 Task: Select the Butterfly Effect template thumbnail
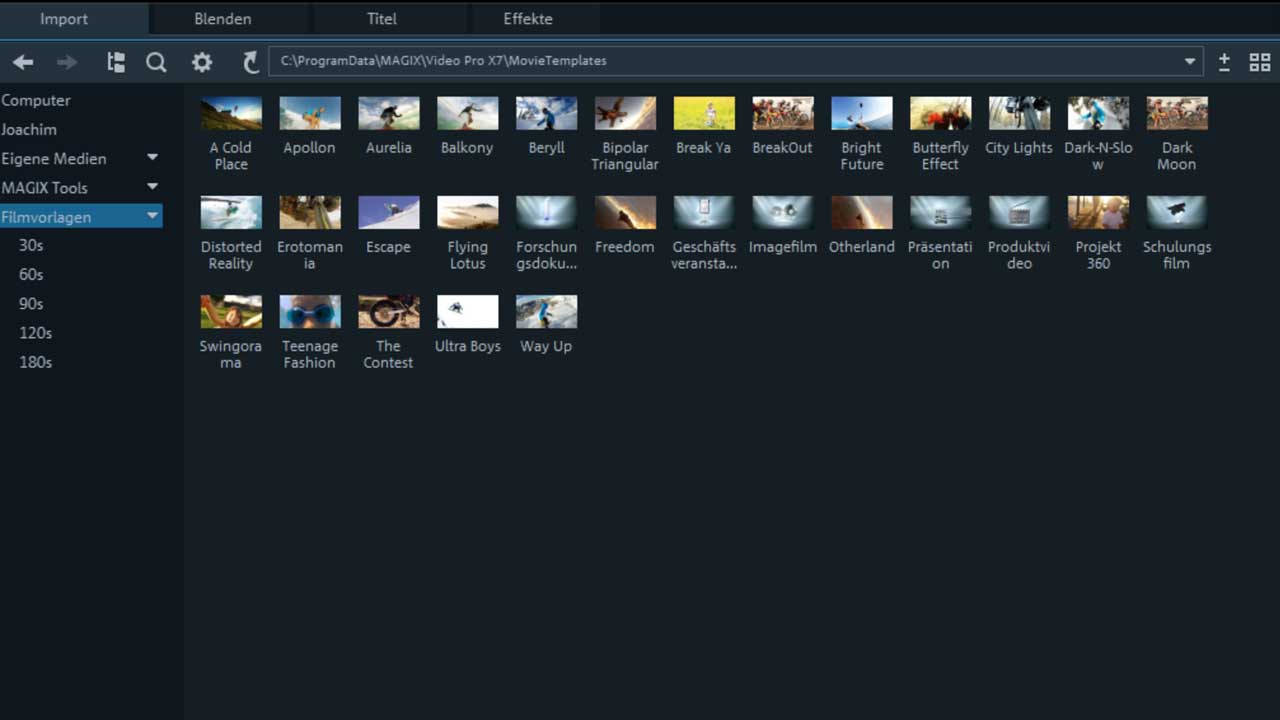click(940, 114)
